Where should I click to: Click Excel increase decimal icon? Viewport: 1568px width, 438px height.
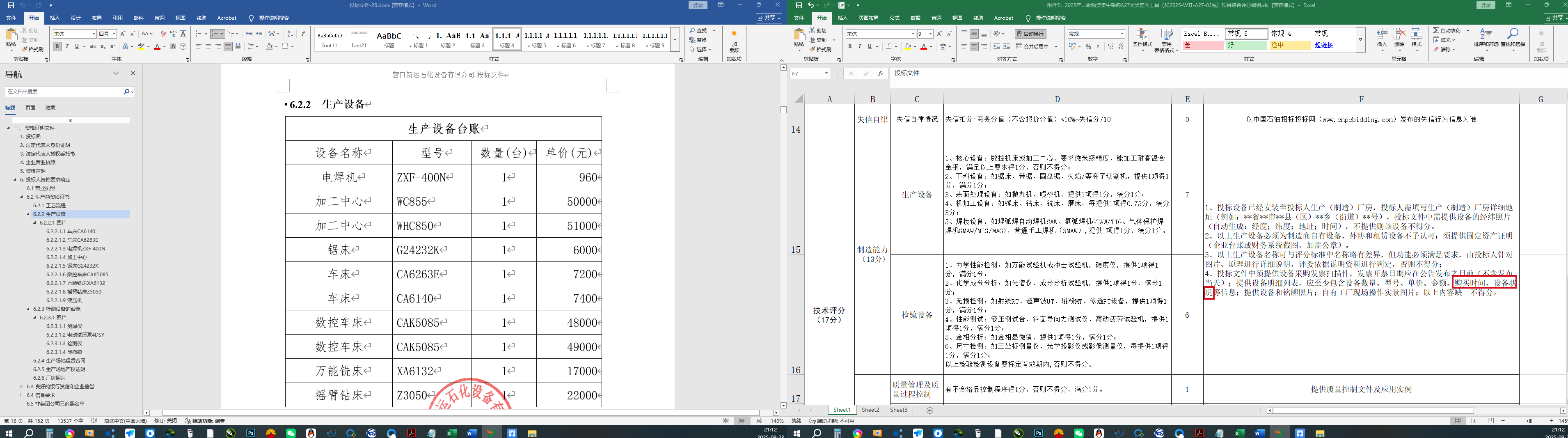(1110, 46)
